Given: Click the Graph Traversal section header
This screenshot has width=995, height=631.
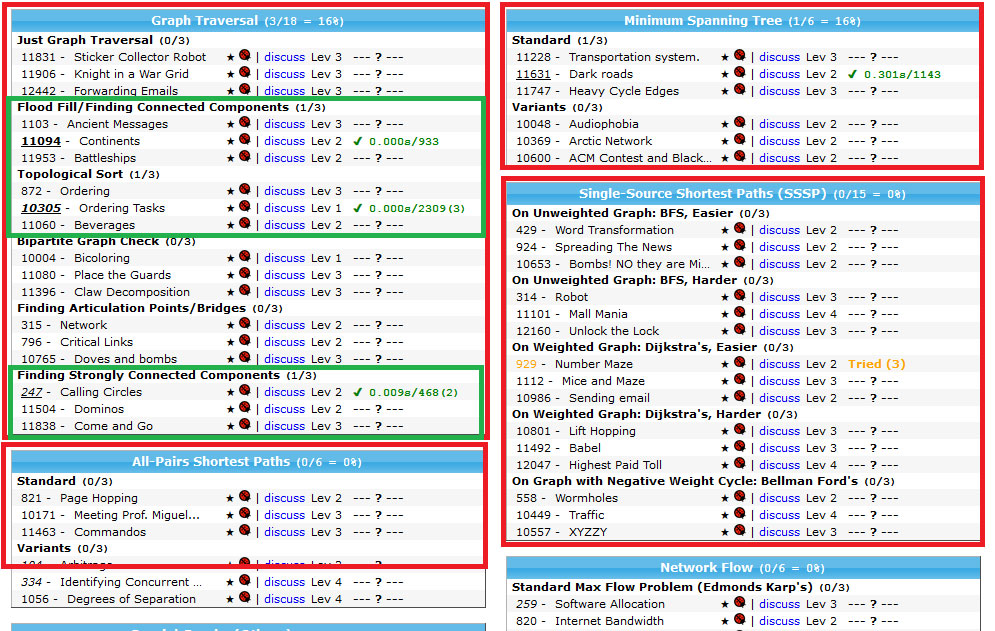Looking at the screenshot, I should pyautogui.click(x=247, y=21).
